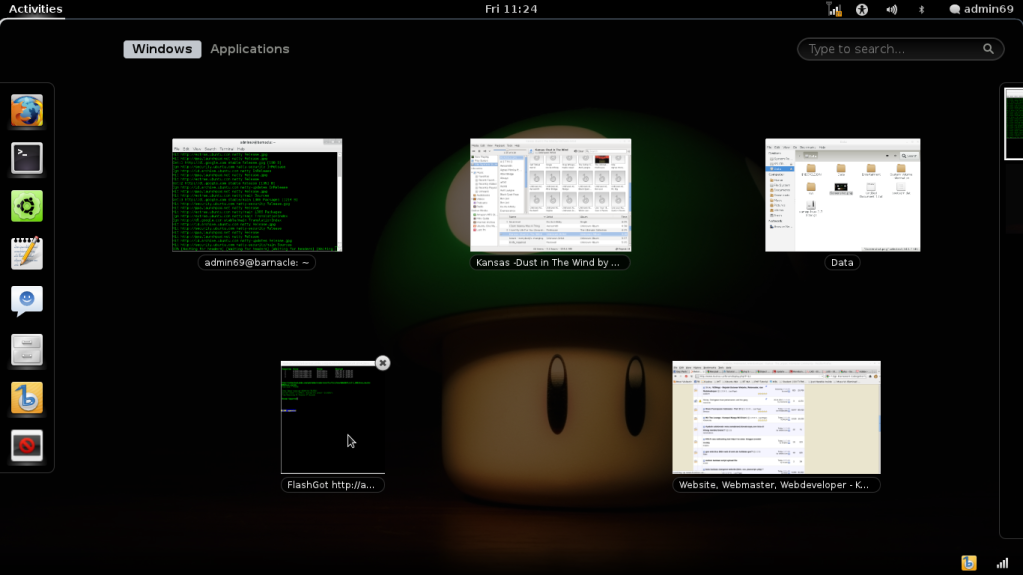Select the Website, Webmaster, Webdeveloper browser thumbnail
1023x575 pixels.
pos(776,418)
